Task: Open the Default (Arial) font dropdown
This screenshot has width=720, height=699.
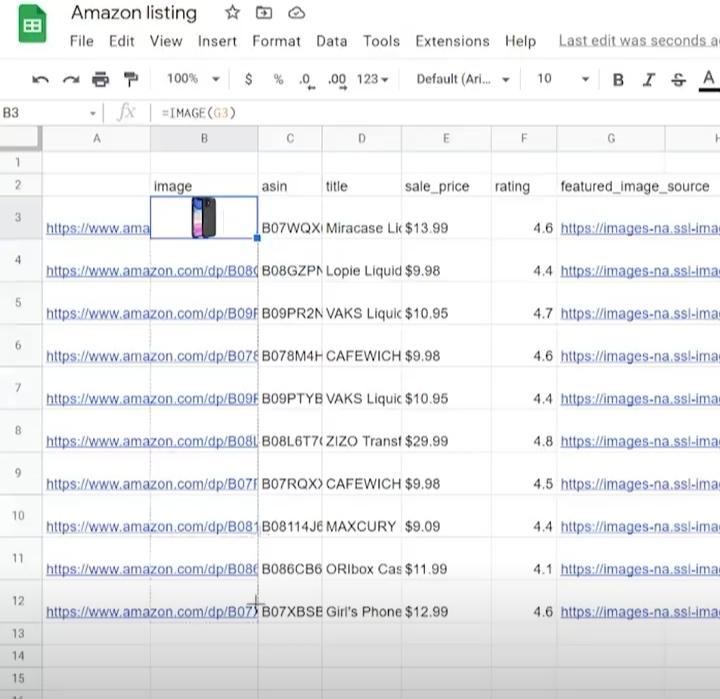Action: (462, 79)
